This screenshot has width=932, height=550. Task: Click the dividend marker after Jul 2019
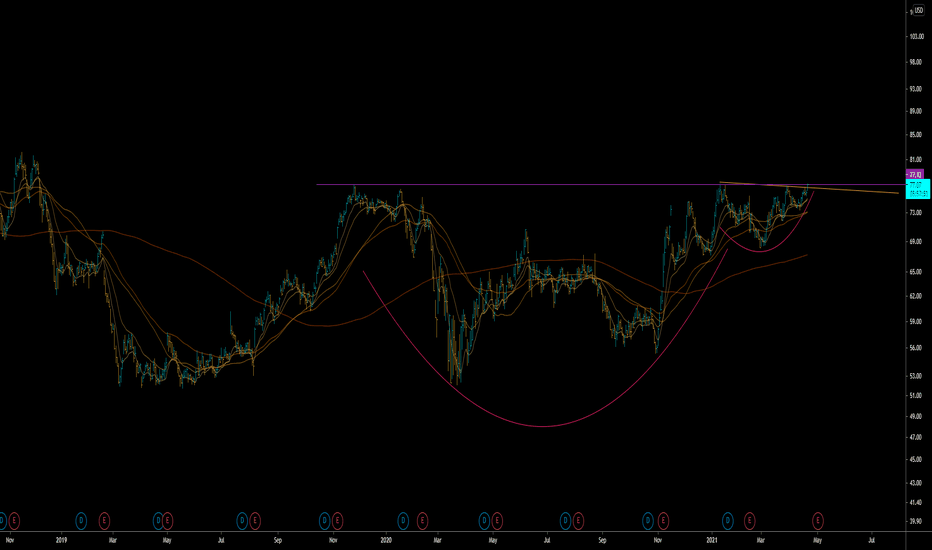(242, 521)
